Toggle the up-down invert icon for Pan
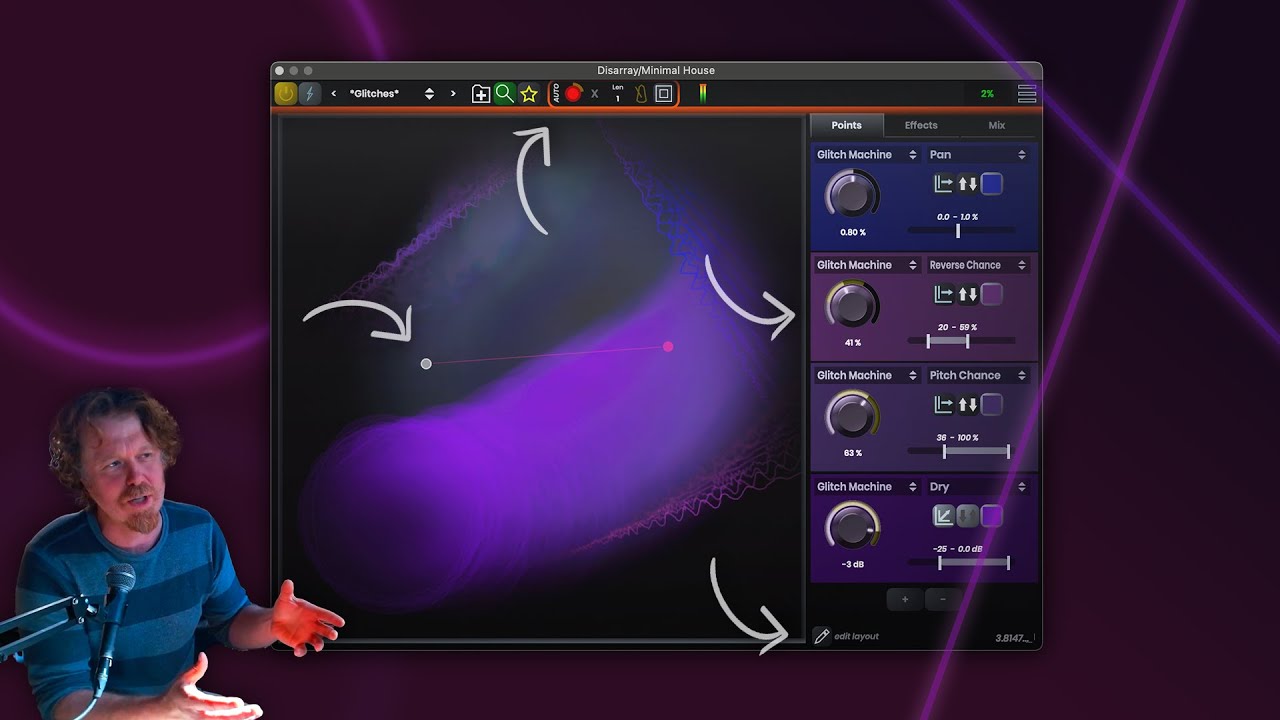The height and width of the screenshot is (720, 1280). tap(968, 184)
